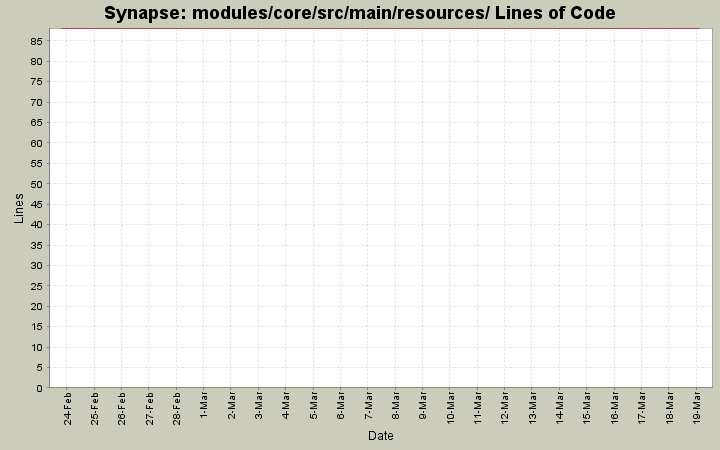The height and width of the screenshot is (450, 720).
Task: Click the '13-Mar' date tick label
Action: pyautogui.click(x=533, y=408)
